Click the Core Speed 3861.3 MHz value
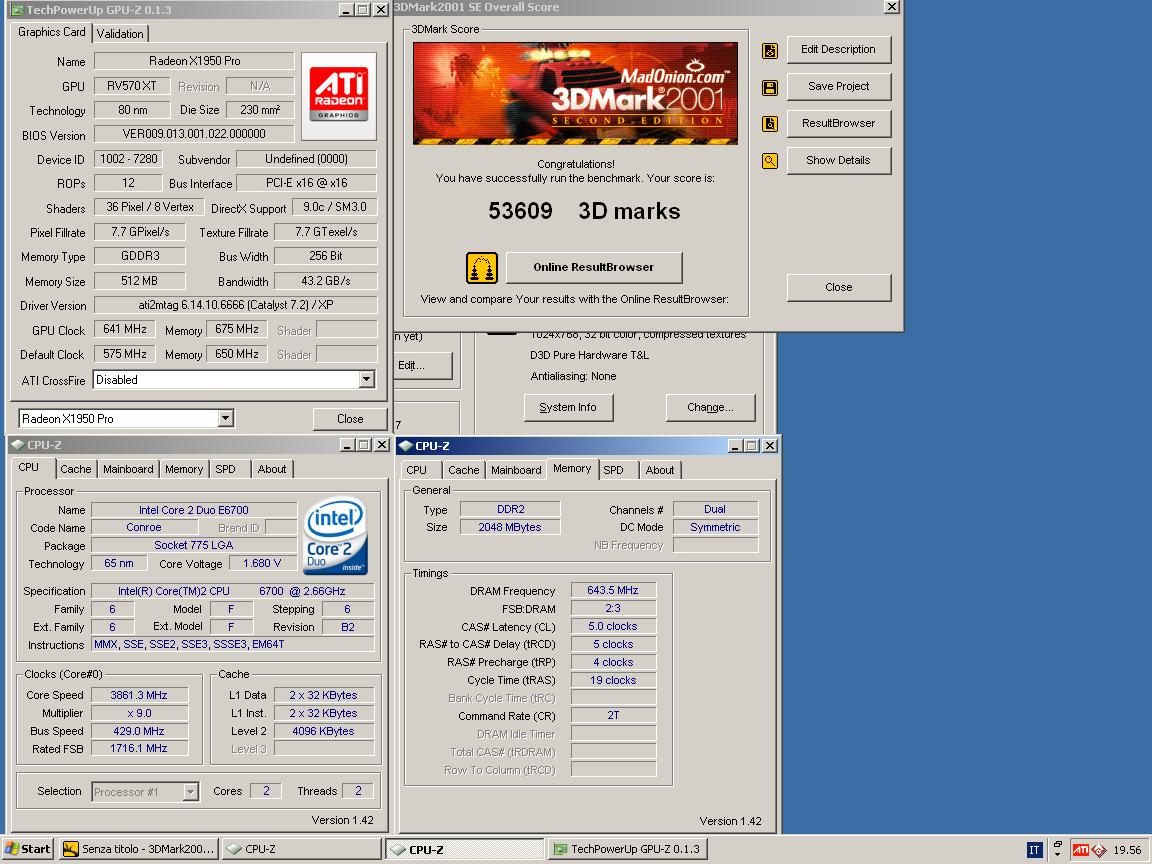1152x864 pixels. point(139,695)
